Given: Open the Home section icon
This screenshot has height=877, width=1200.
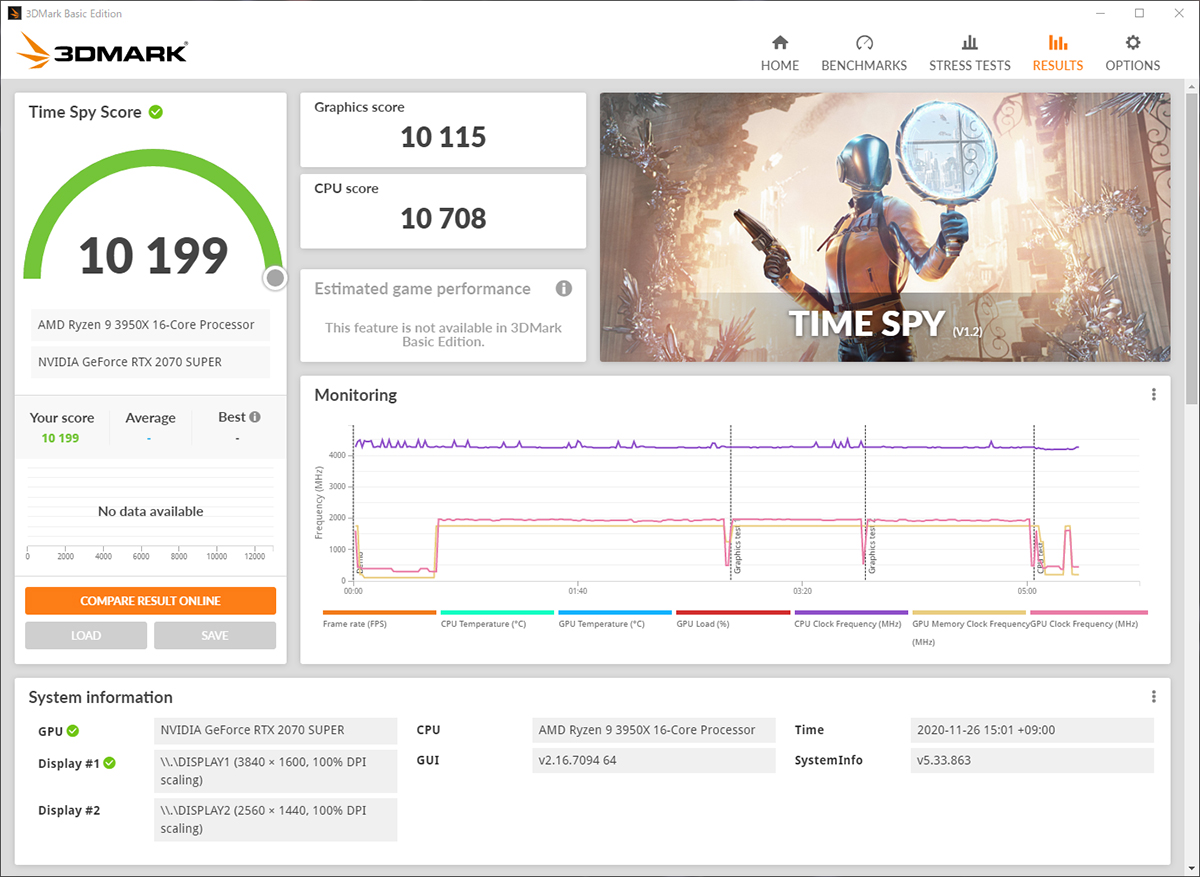Looking at the screenshot, I should tap(780, 43).
